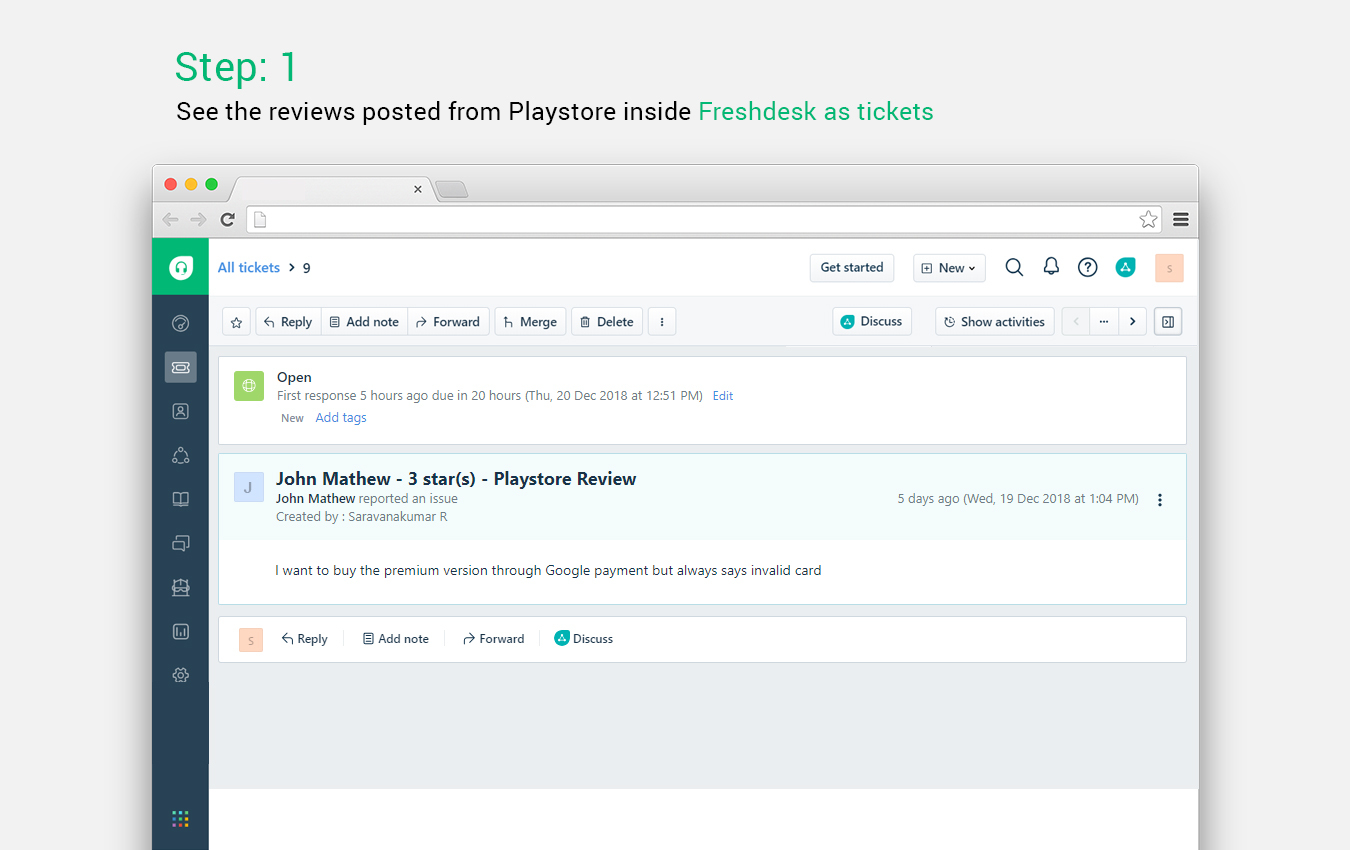Open the Freshdesk headset logo home
This screenshot has width=1350, height=850.
pos(180,267)
